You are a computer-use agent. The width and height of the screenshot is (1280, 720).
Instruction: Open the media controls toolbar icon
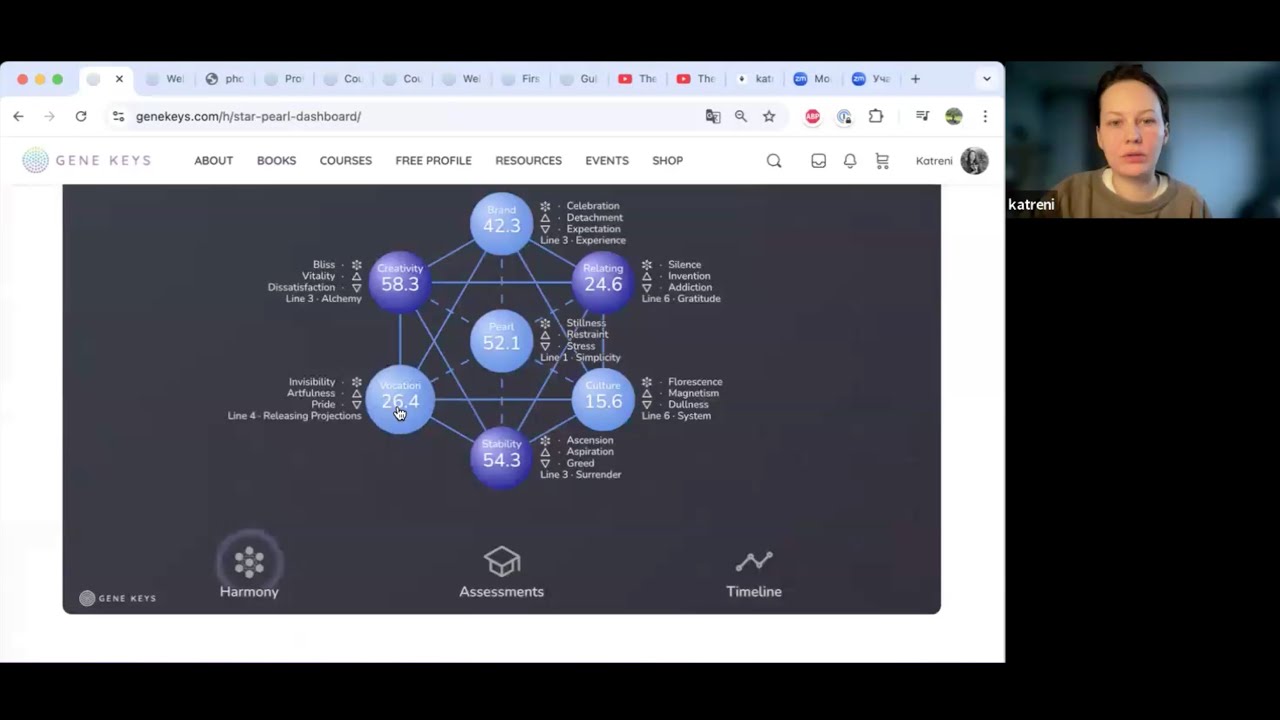pos(922,116)
